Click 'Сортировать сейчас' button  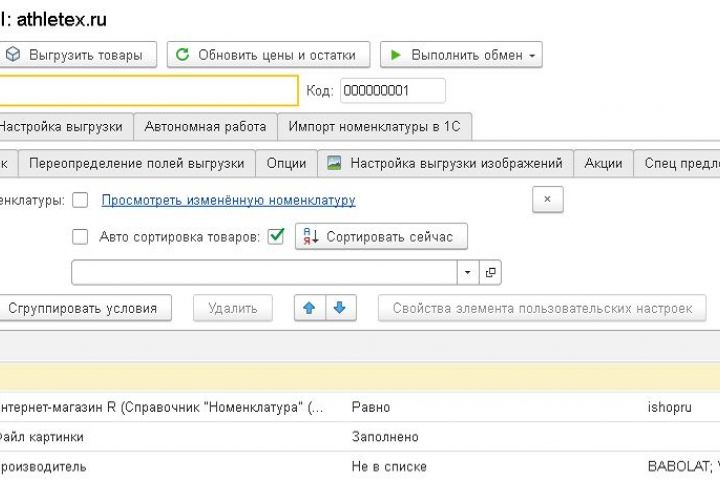[x=381, y=237]
